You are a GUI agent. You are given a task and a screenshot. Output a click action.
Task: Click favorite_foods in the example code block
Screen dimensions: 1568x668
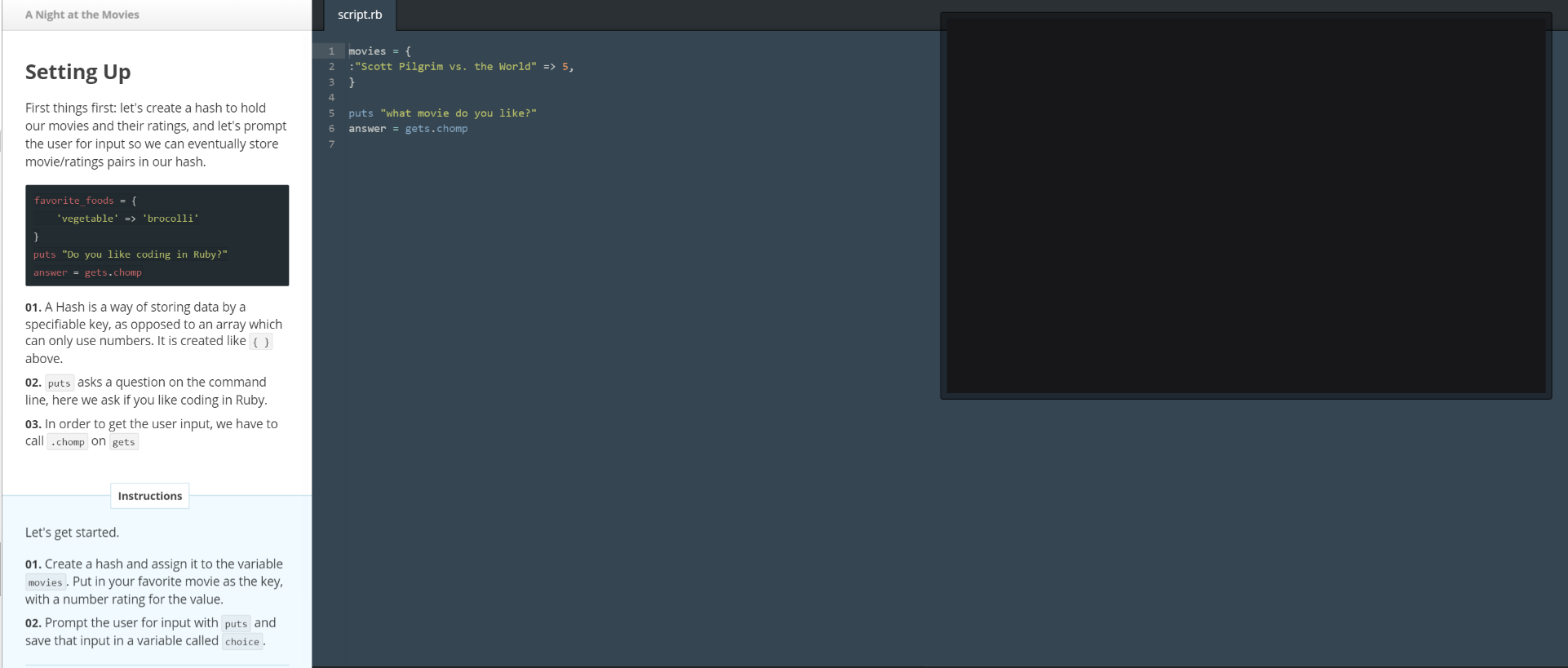point(73,201)
